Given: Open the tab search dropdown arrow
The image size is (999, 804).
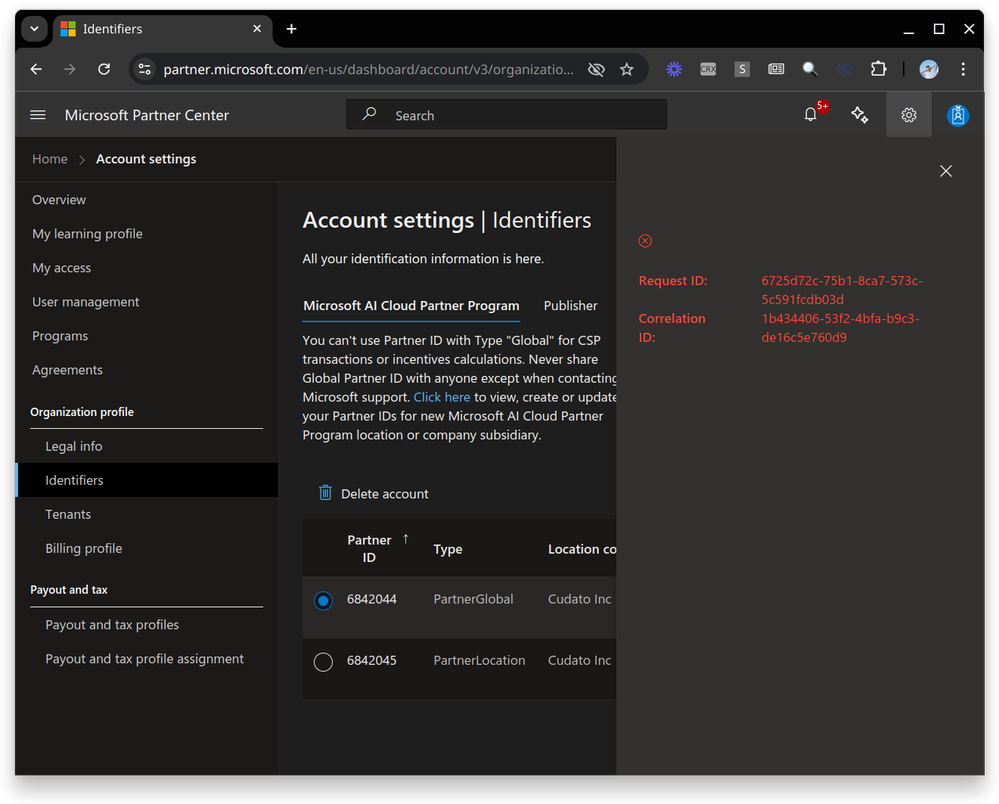Looking at the screenshot, I should [x=34, y=29].
